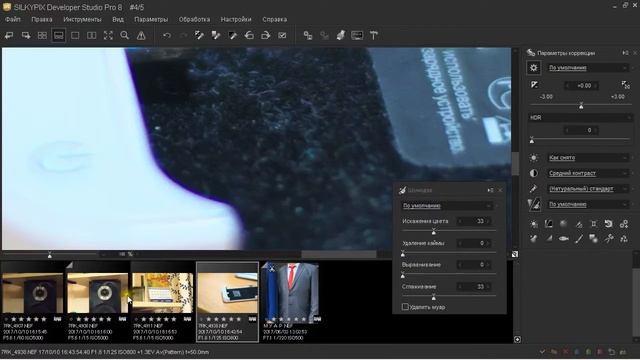
Task: Click the gear taste preset icon
Action: [533, 68]
